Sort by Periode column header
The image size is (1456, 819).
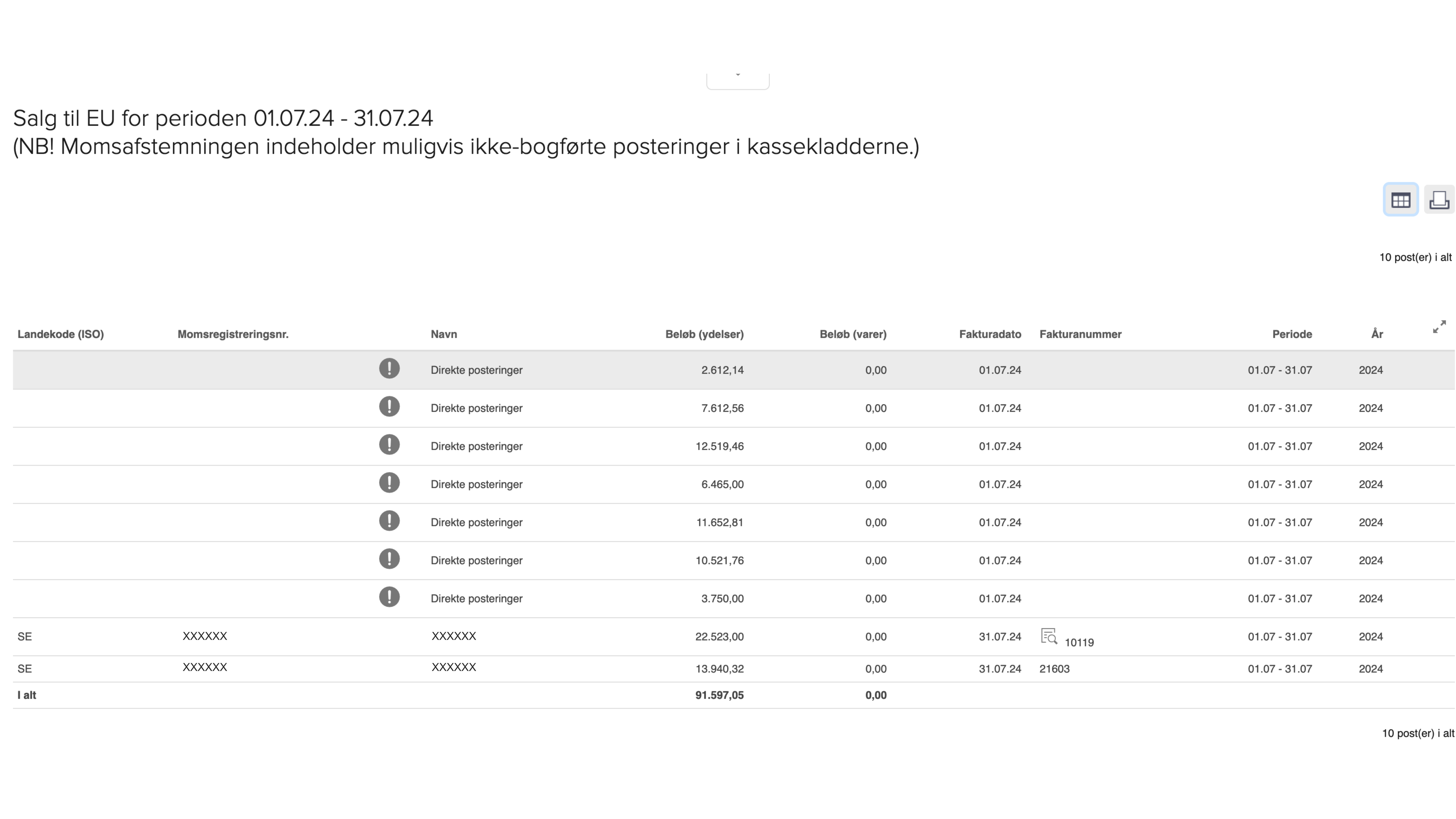click(1292, 334)
